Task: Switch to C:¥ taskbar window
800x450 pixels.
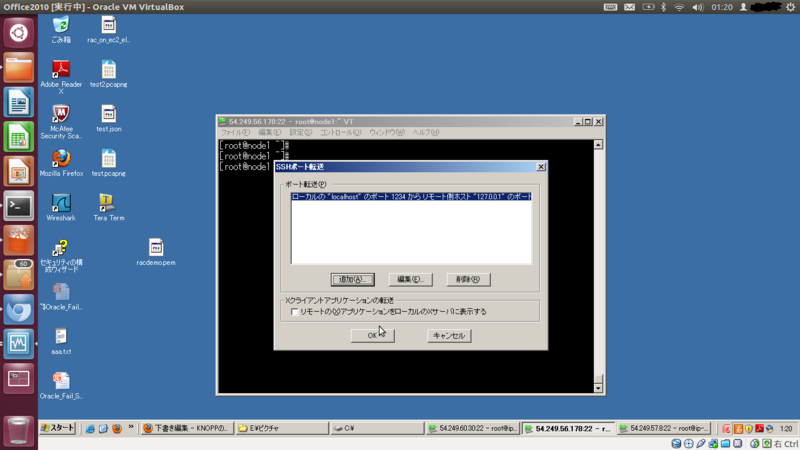Action: tap(377, 429)
